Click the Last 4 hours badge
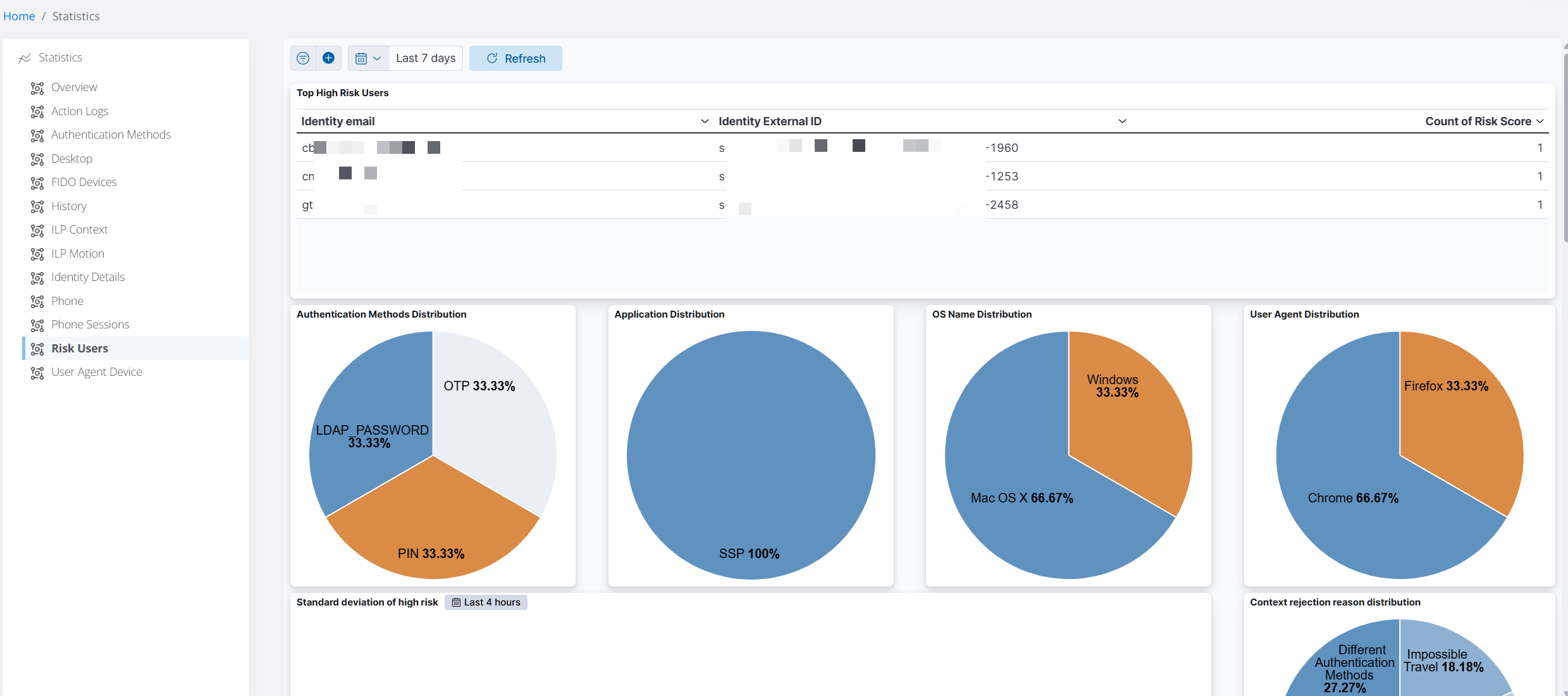 point(486,602)
